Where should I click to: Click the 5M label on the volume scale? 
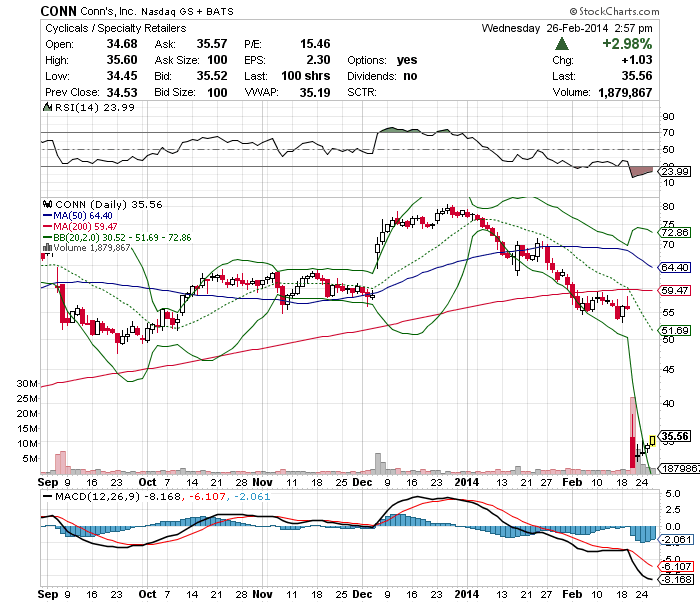pos(29,459)
